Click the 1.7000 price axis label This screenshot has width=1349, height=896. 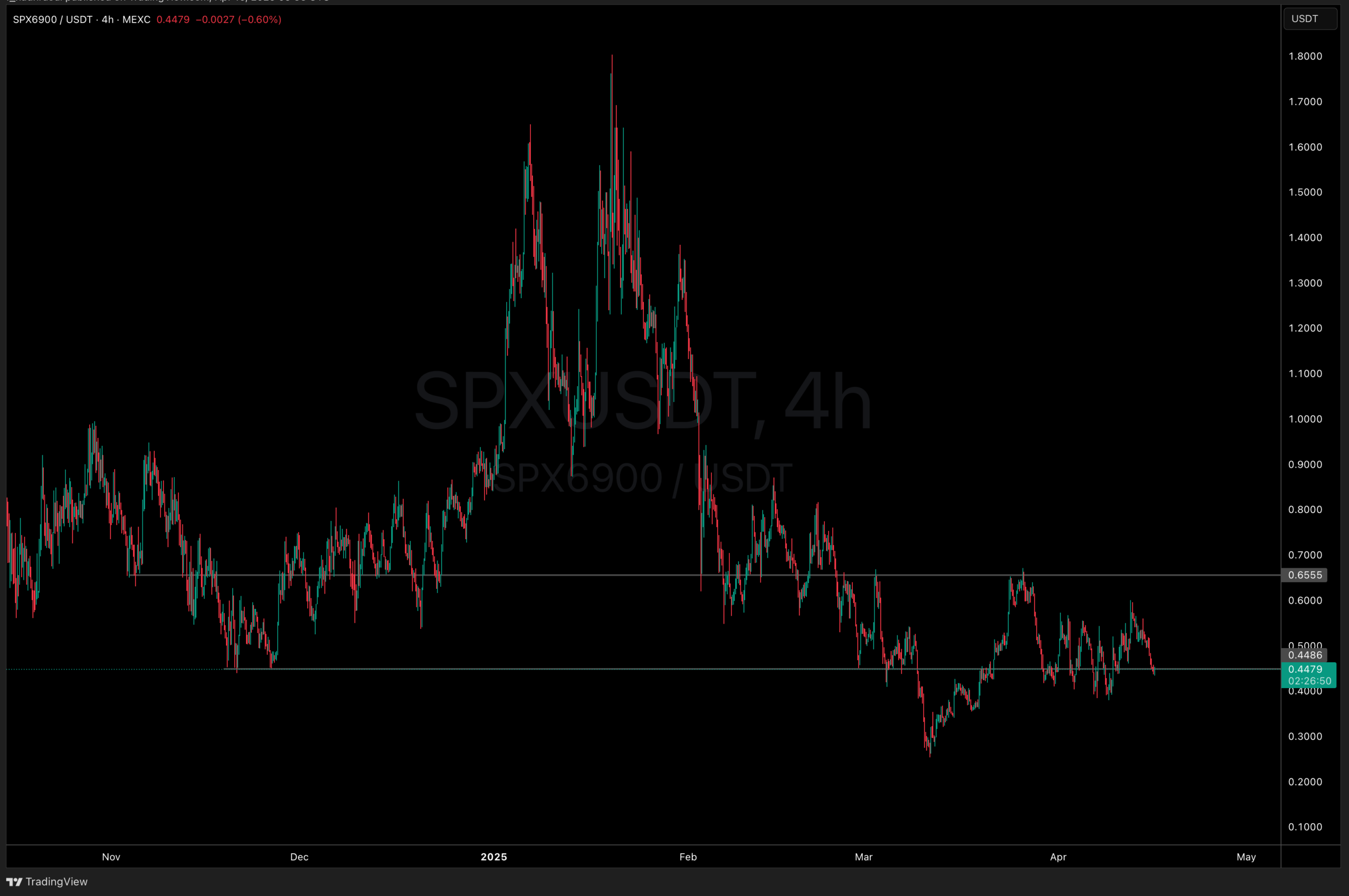1305,102
